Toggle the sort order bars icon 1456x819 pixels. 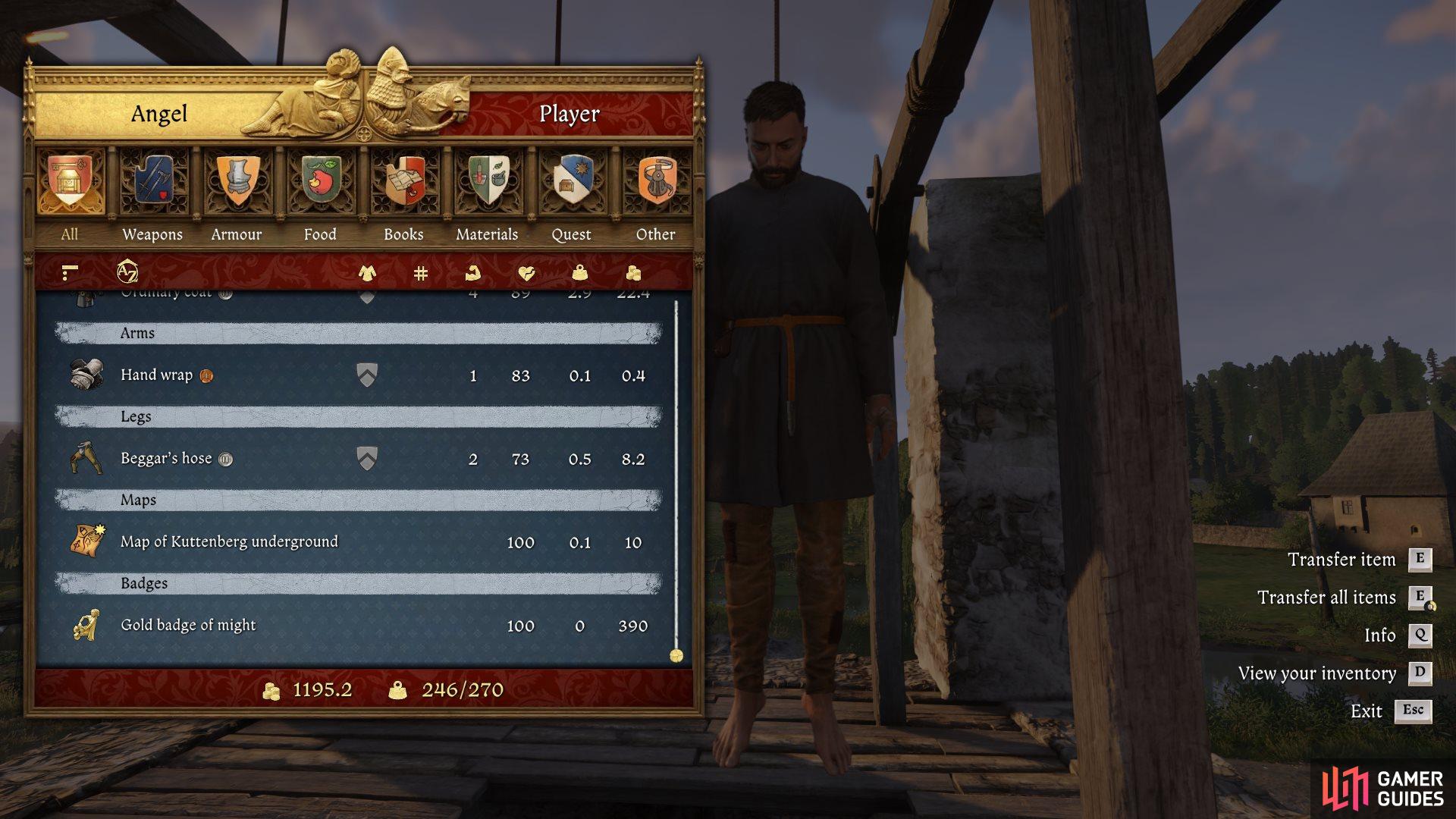(x=70, y=272)
